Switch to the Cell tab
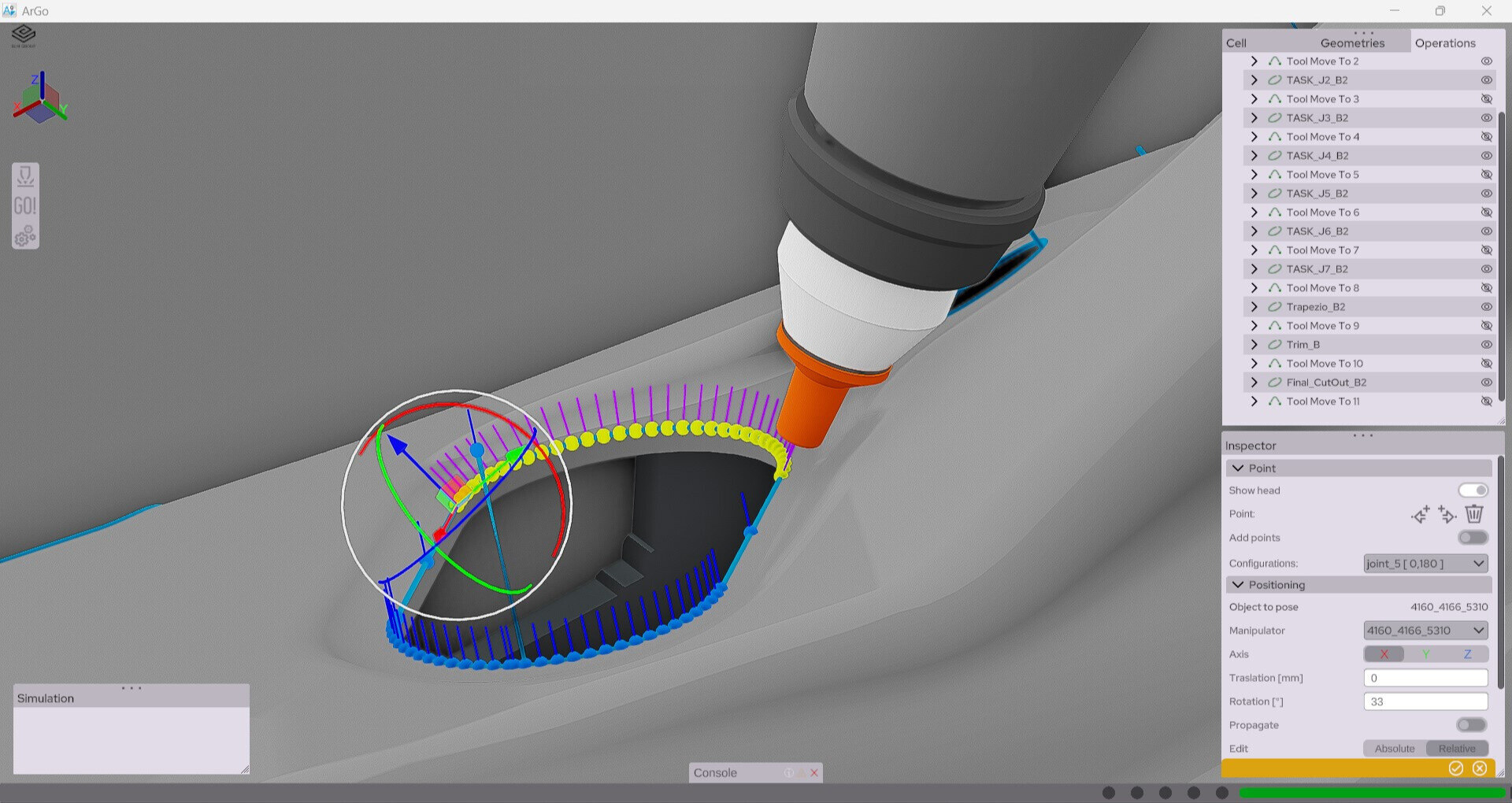Screen dimensions: 1512x803 1236,43
